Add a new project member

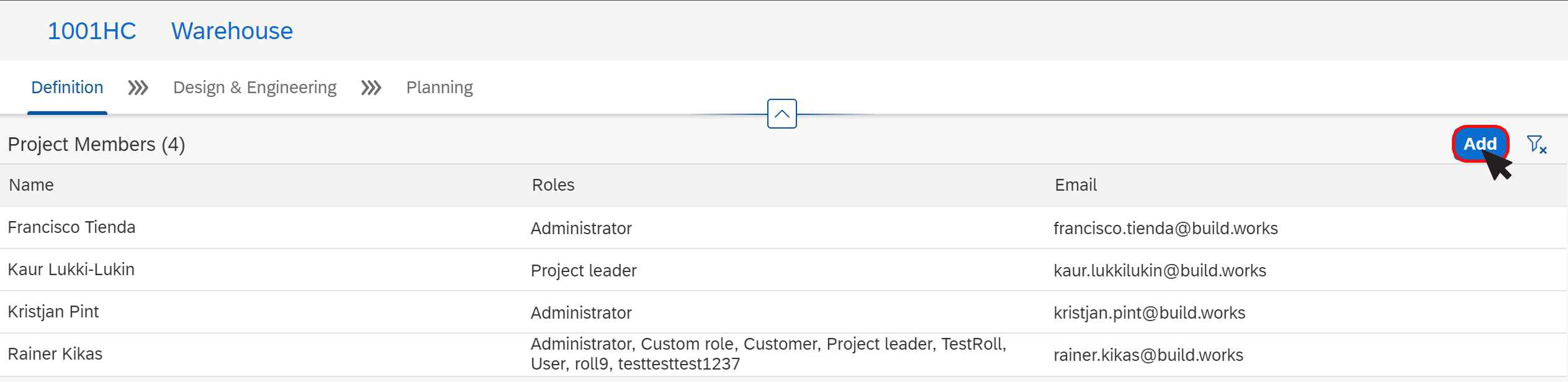coord(1480,144)
